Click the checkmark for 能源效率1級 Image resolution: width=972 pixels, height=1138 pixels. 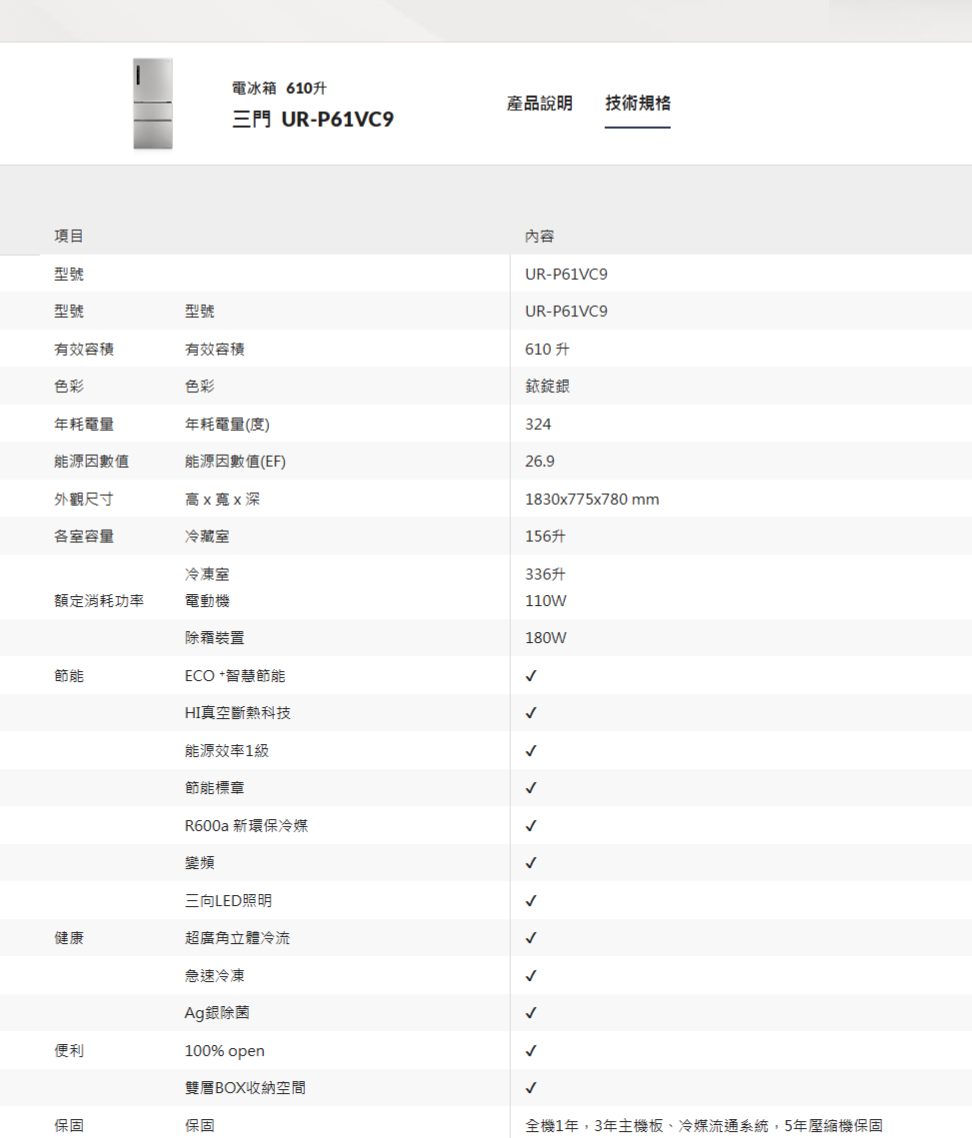531,750
